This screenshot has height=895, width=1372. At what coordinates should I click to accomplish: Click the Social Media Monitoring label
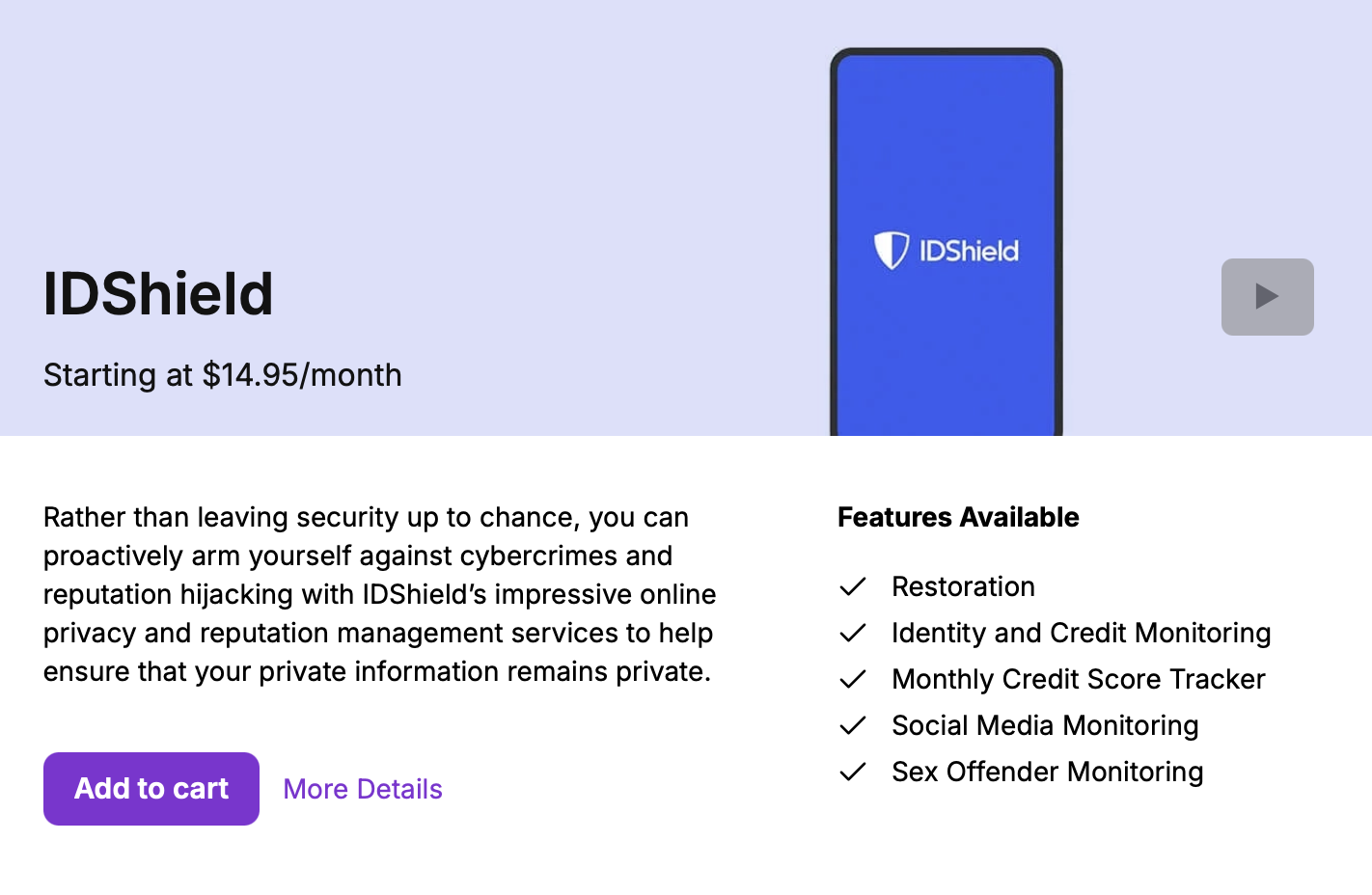click(1045, 725)
